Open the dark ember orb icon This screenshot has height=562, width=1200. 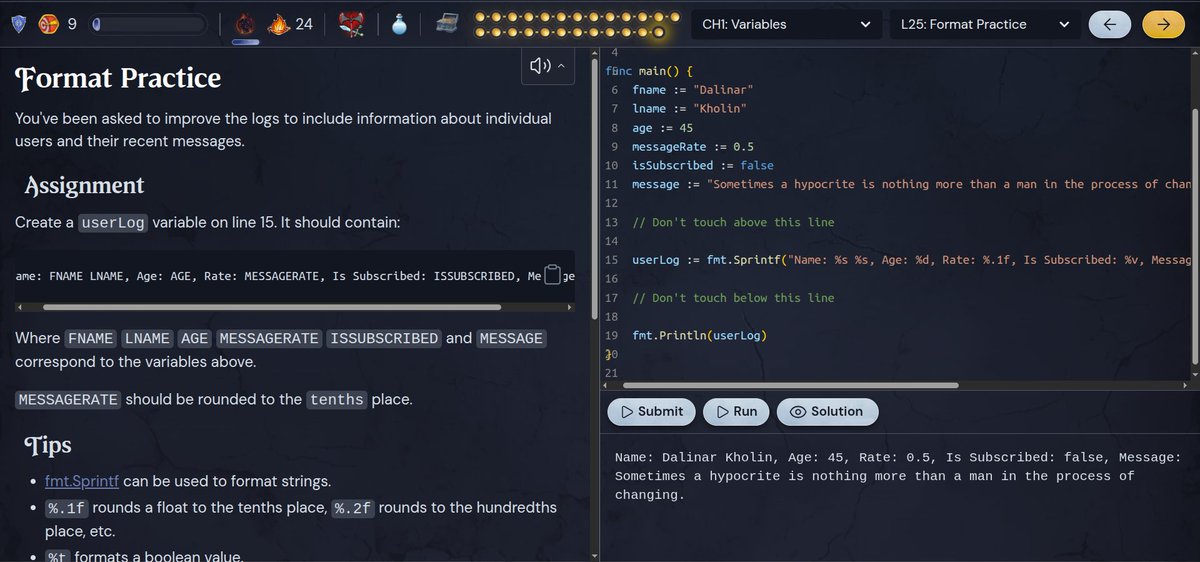click(x=245, y=23)
